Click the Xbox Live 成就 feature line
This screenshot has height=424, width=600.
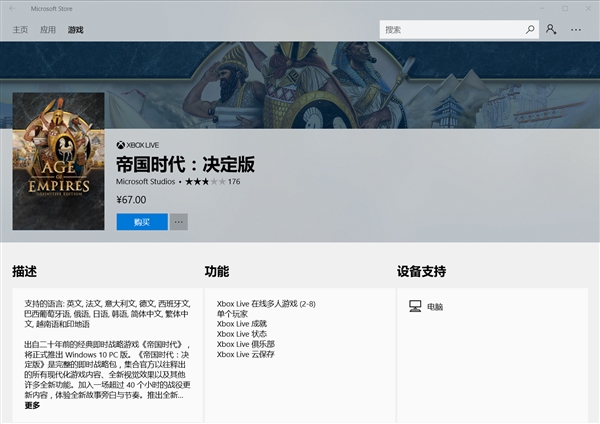(x=242, y=324)
